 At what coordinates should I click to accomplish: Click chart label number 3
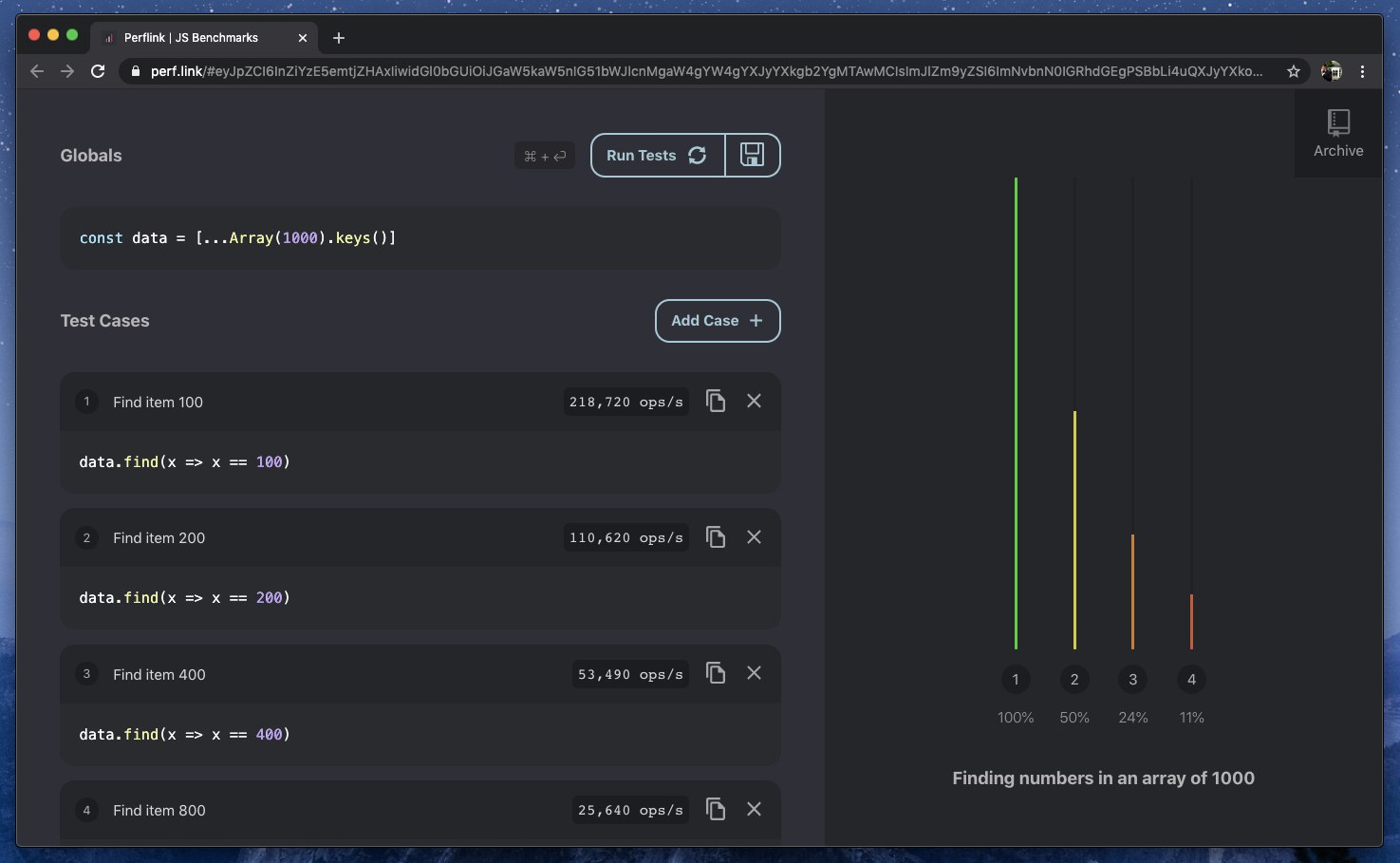pos(1132,680)
